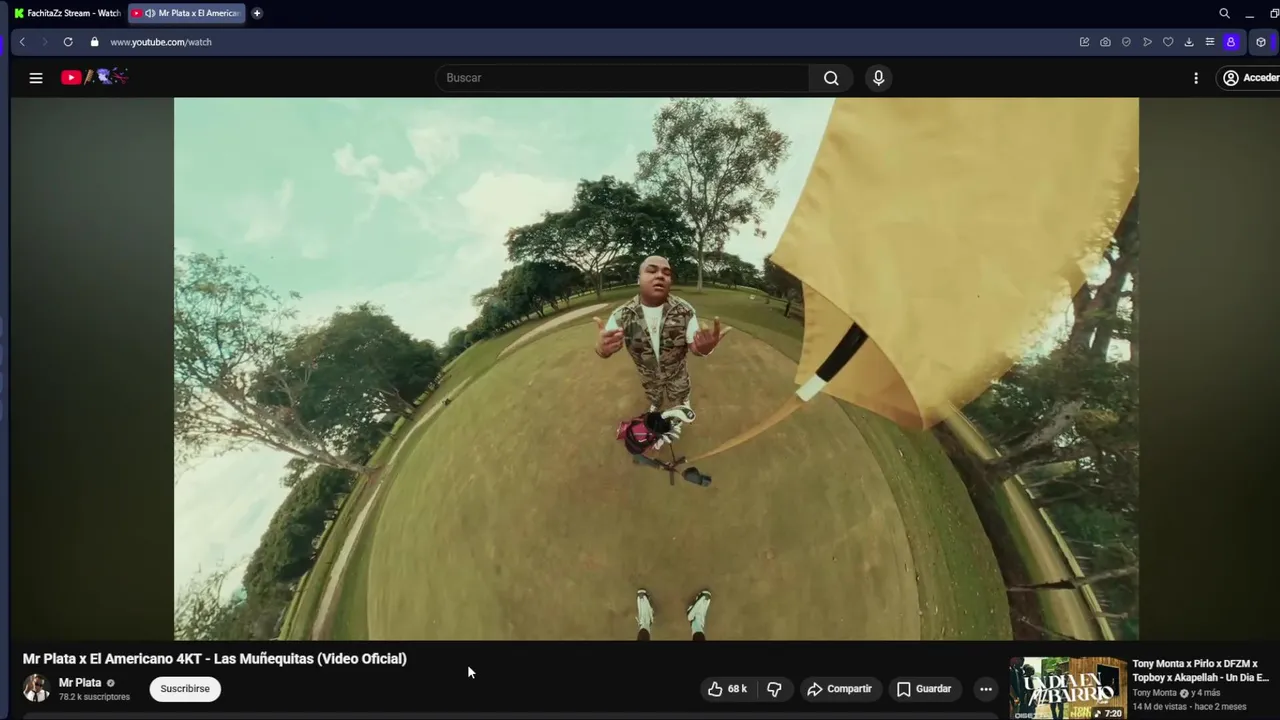Restore down the browser window

(1274, 13)
